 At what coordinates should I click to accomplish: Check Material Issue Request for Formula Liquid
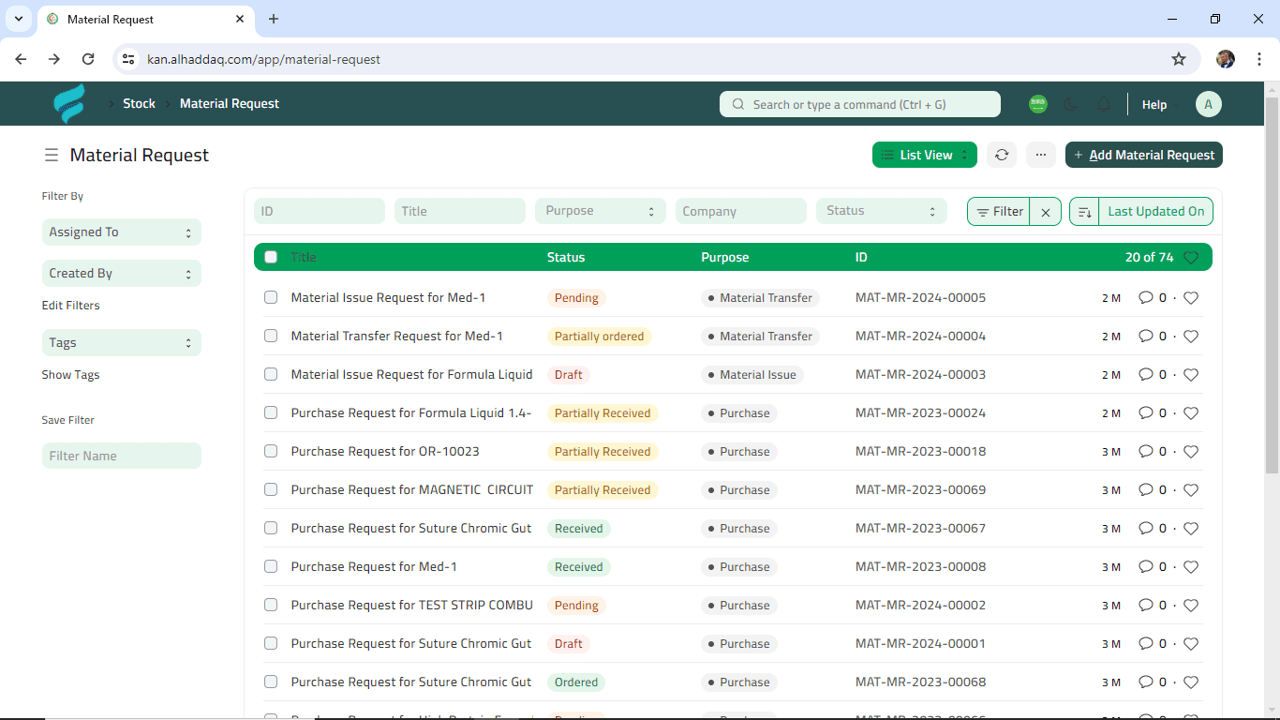(270, 375)
